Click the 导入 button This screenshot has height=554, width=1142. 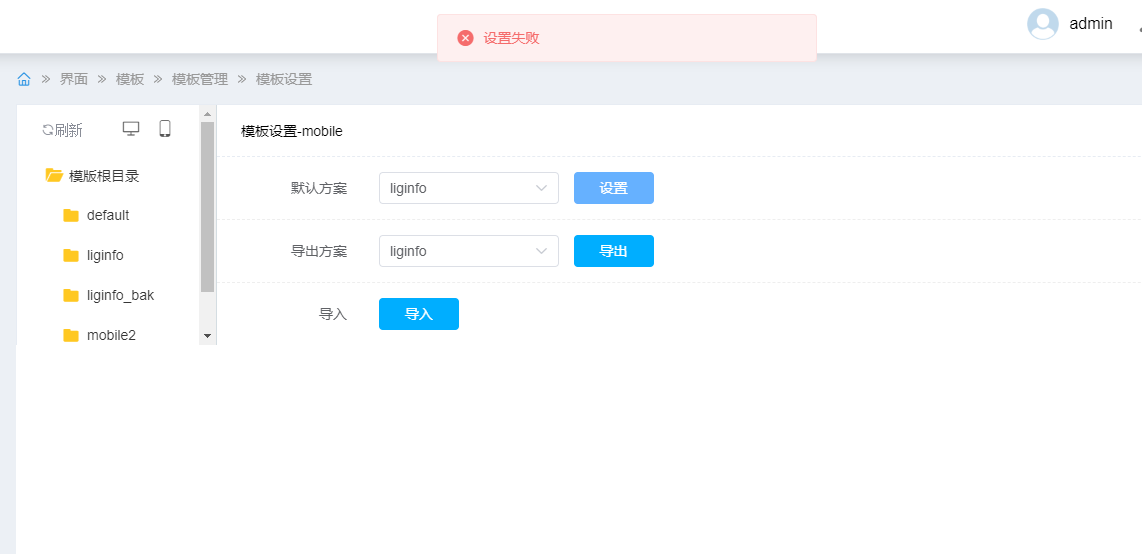(x=418, y=314)
